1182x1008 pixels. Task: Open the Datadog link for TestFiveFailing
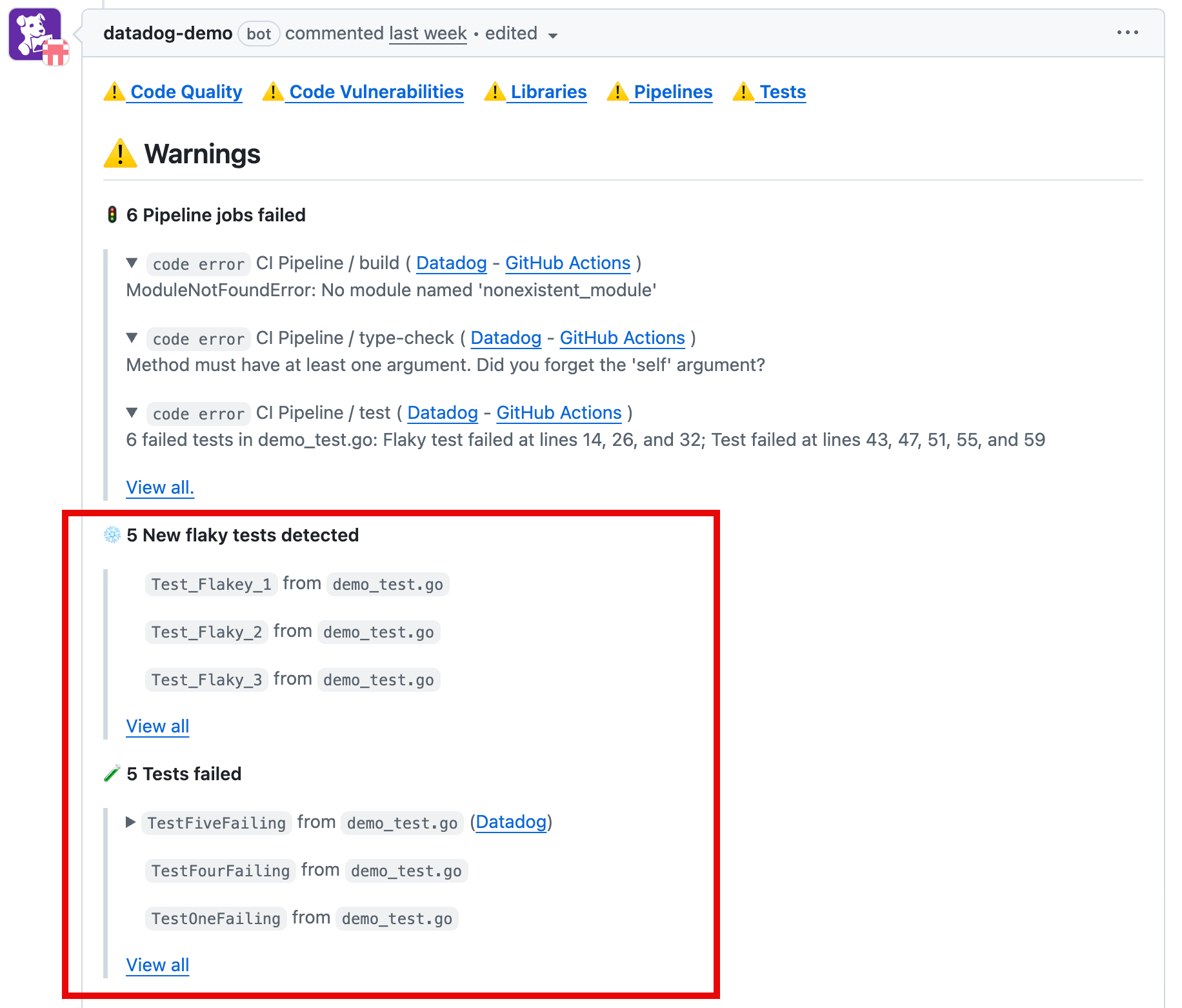(x=511, y=822)
